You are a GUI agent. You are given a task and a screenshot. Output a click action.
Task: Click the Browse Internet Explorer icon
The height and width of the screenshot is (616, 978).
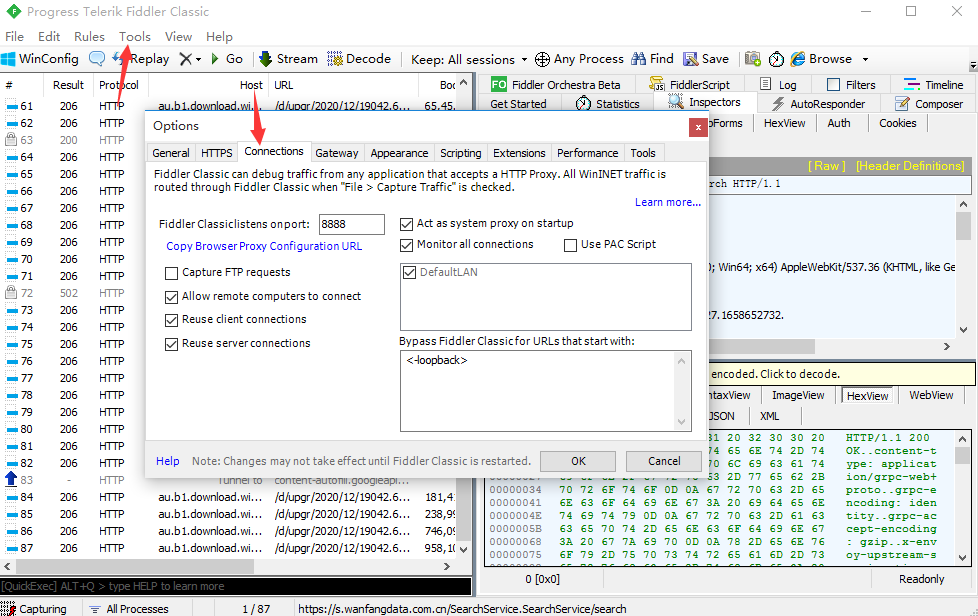coord(798,59)
